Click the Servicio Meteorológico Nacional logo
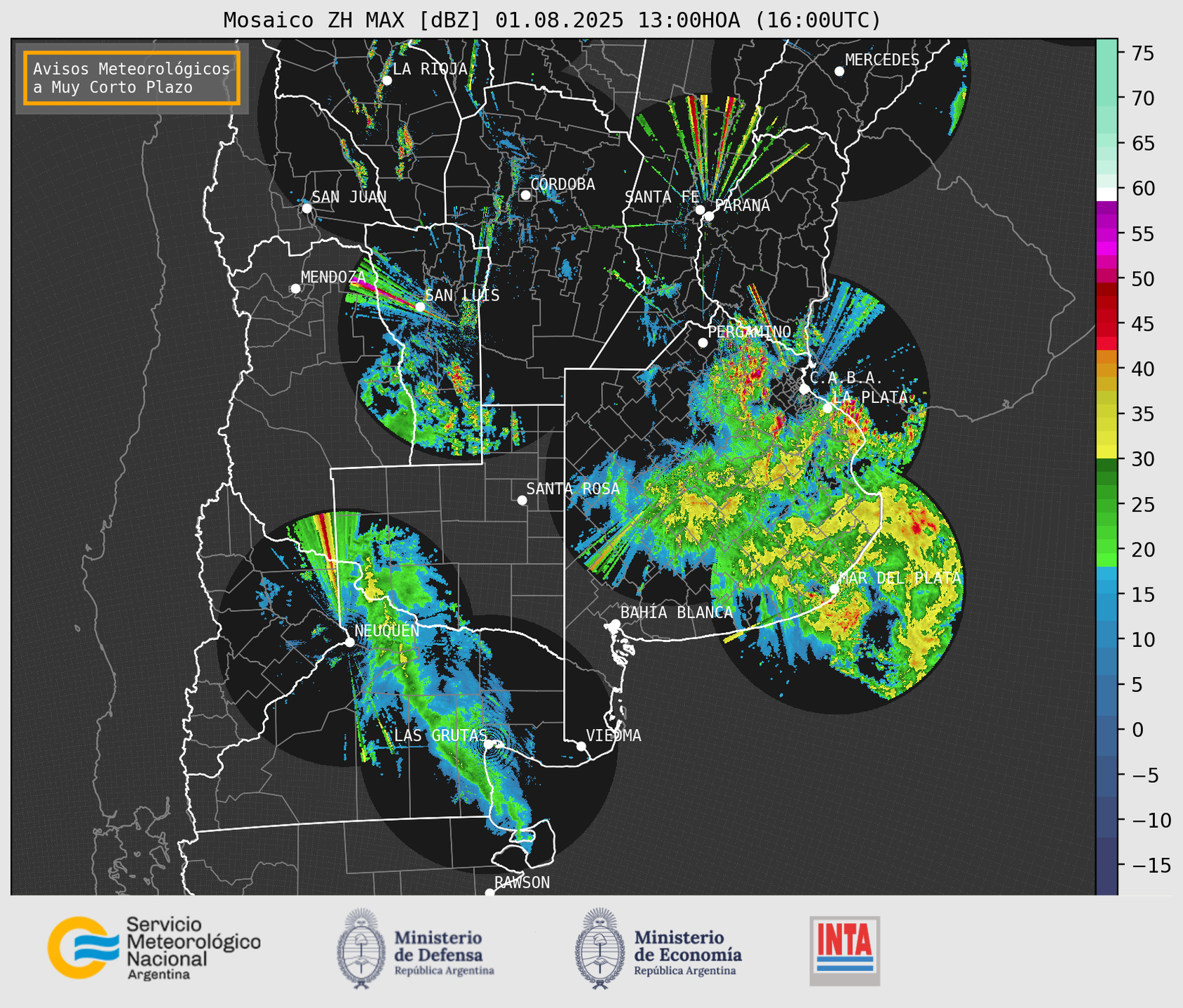Screen dimensions: 1183x1008 click(x=154, y=948)
